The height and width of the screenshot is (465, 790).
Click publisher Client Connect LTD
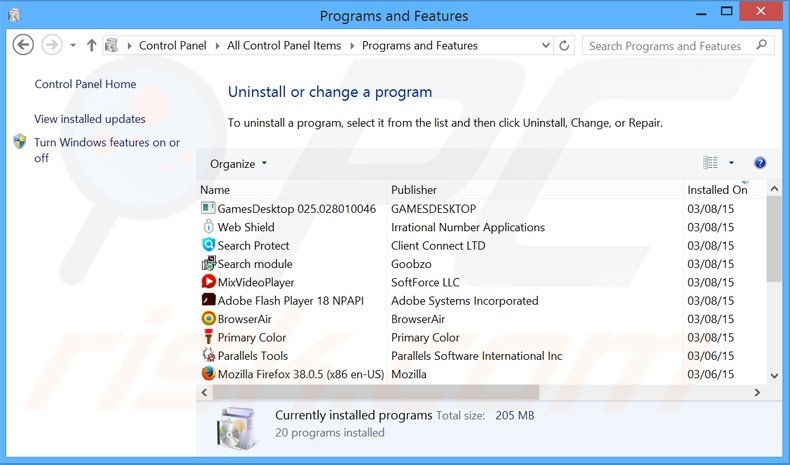(438, 245)
